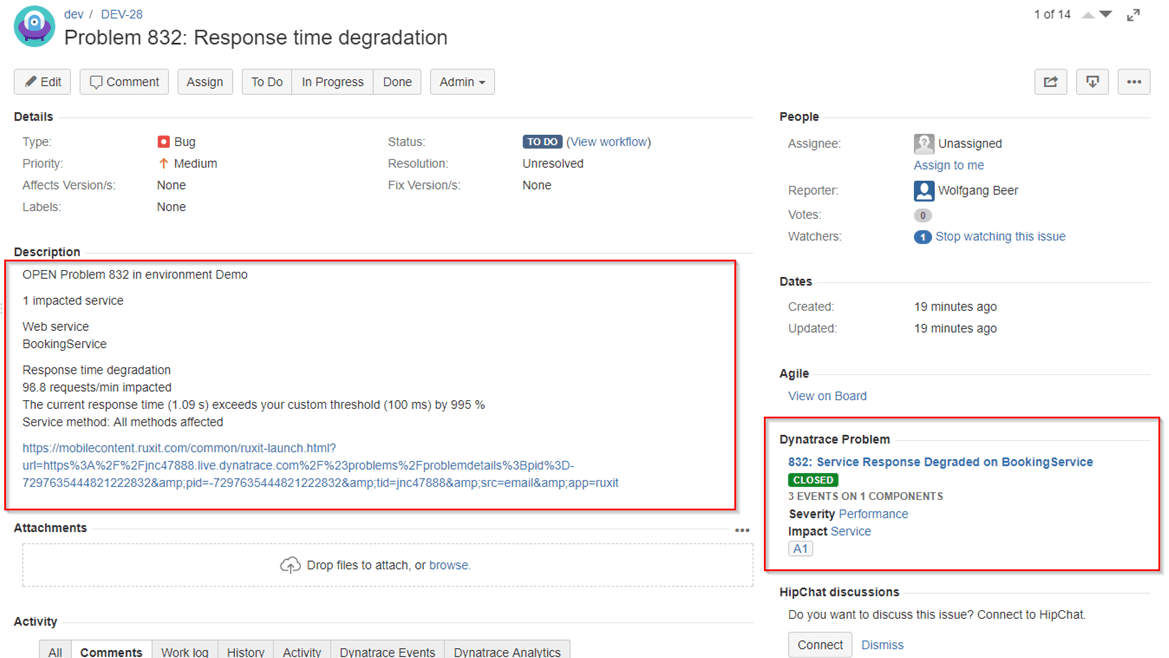1169x658 pixels.
Task: Click the Unassigned avatar icon
Action: coord(924,143)
